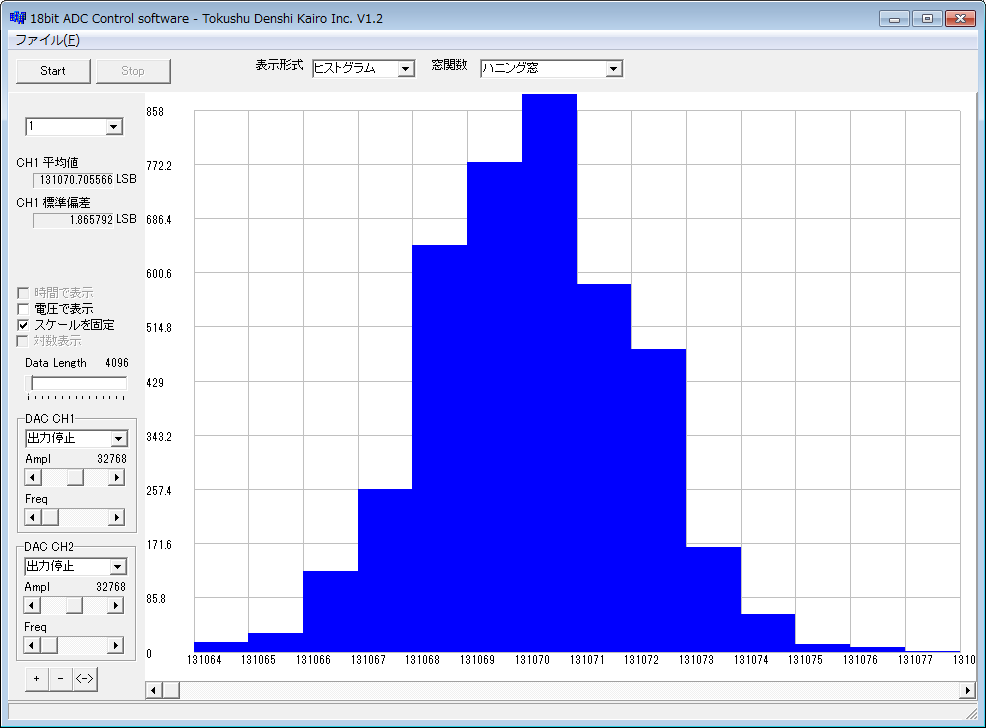Click DAC CH2 Freq right arrow
The width and height of the screenshot is (986, 728).
(116, 645)
